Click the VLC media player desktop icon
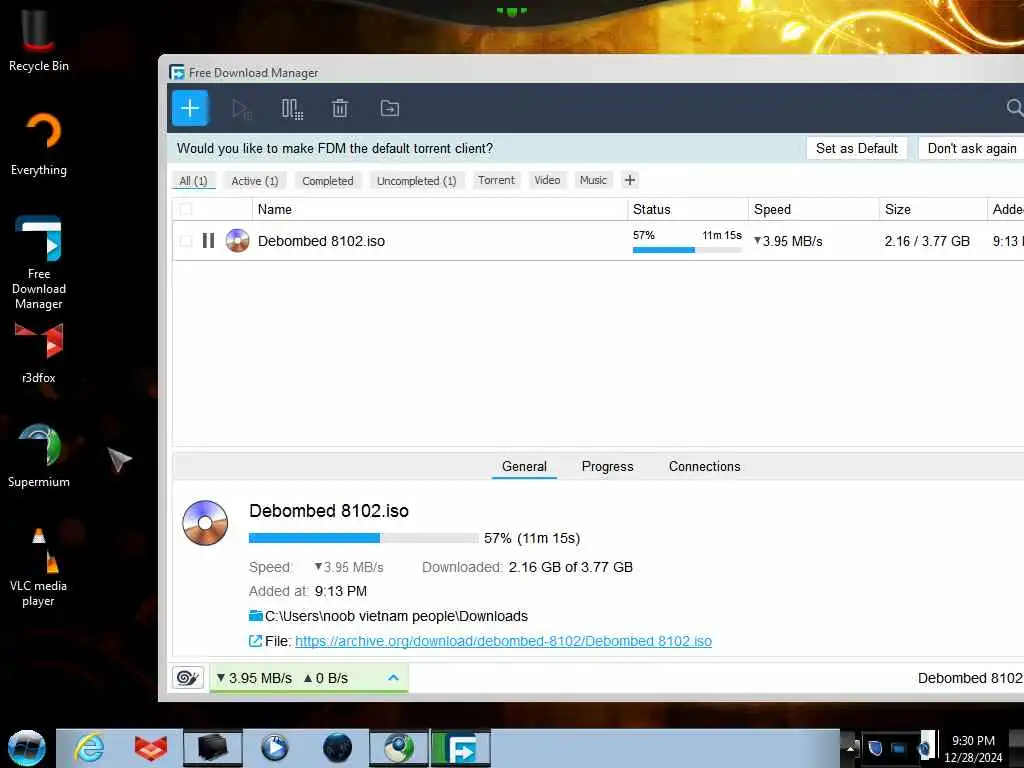The height and width of the screenshot is (768, 1024). (x=39, y=567)
